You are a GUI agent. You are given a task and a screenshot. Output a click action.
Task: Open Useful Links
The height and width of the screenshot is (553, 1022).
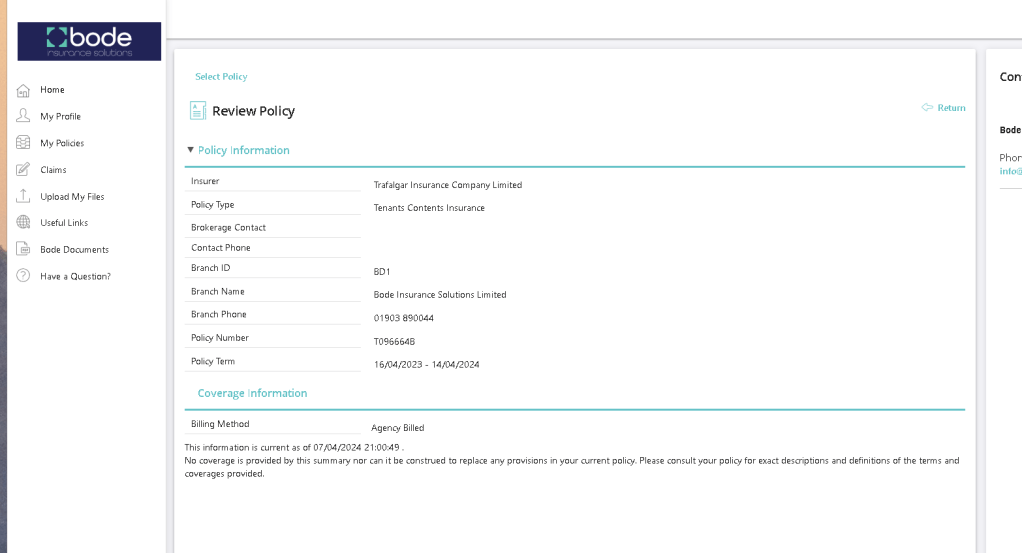tap(64, 222)
